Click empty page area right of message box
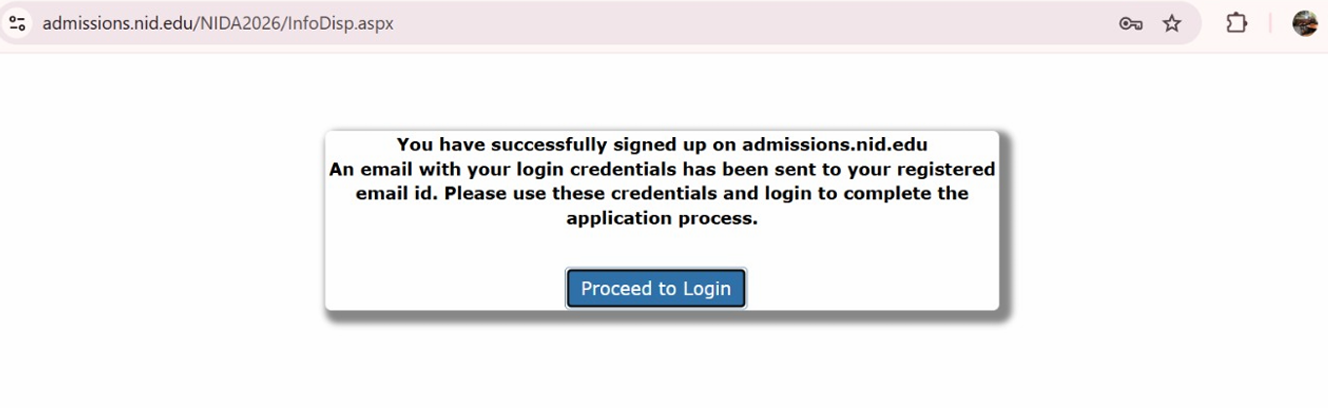The image size is (1328, 408). 1160,220
